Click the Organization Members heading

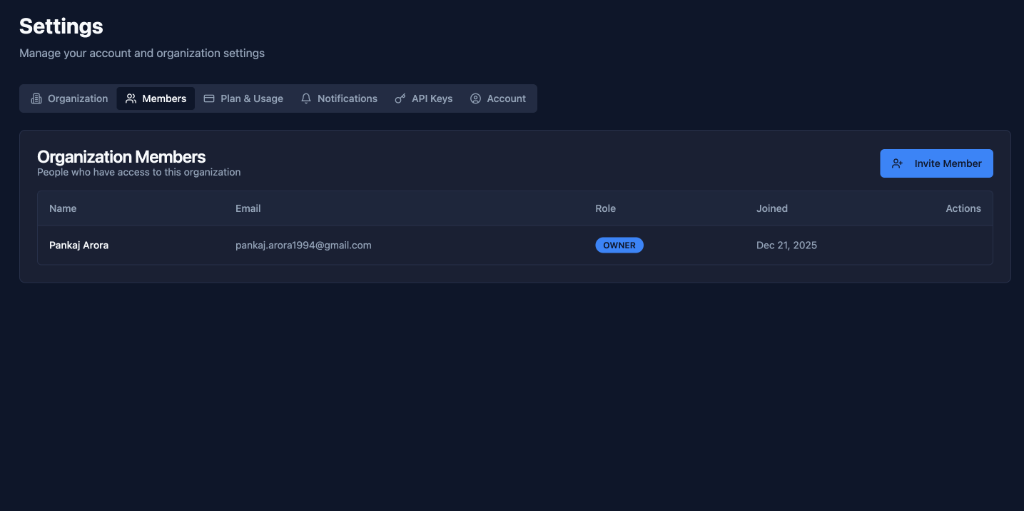click(121, 157)
